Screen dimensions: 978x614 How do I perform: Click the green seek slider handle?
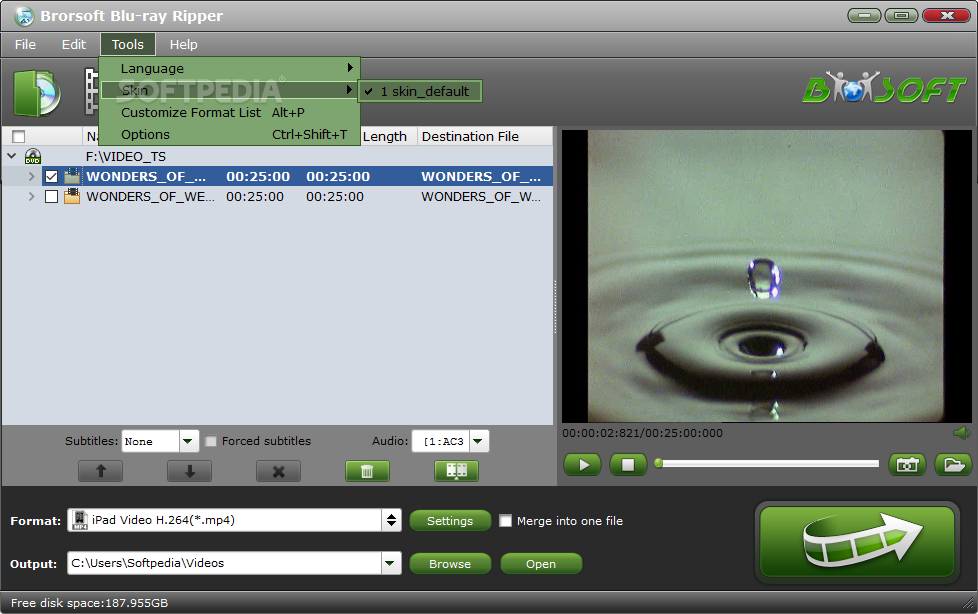(x=658, y=463)
